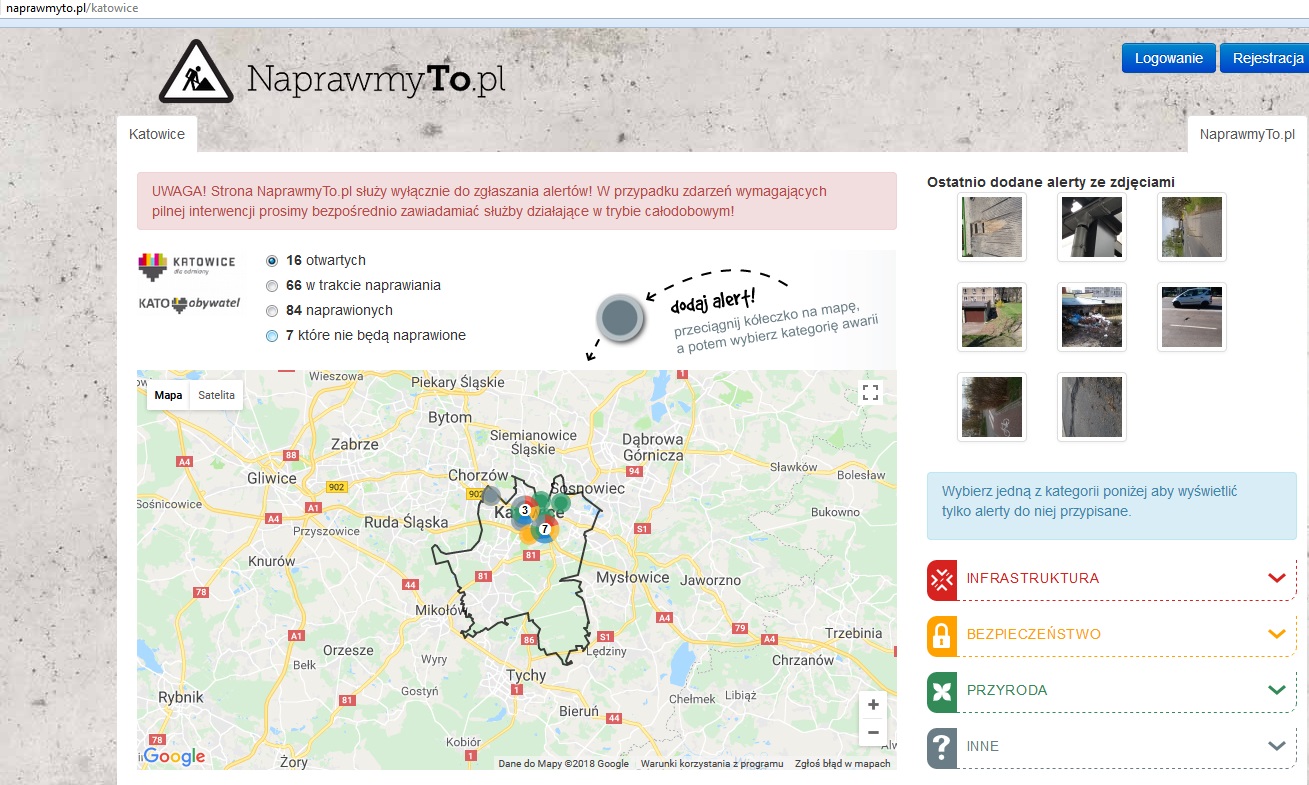Expand the Infrastruktura category chevron
The height and width of the screenshot is (785, 1309).
coord(1276,578)
